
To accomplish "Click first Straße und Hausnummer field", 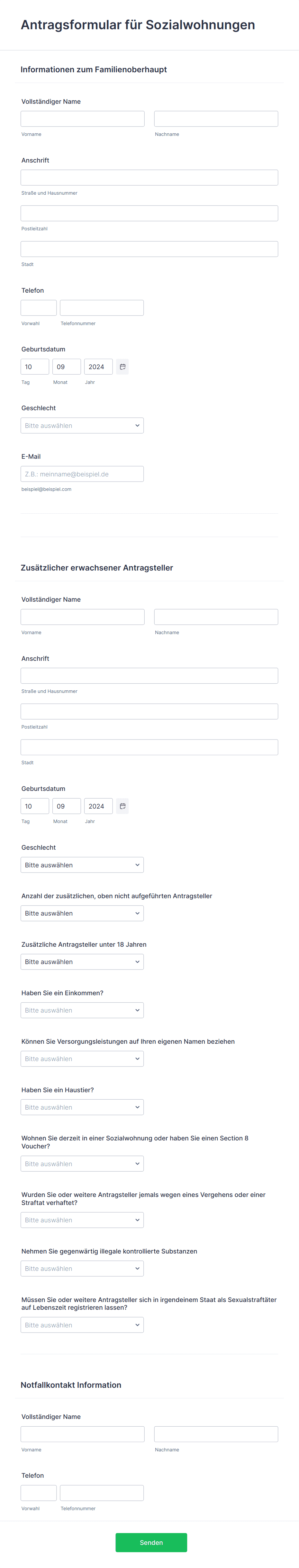I will coord(149,178).
